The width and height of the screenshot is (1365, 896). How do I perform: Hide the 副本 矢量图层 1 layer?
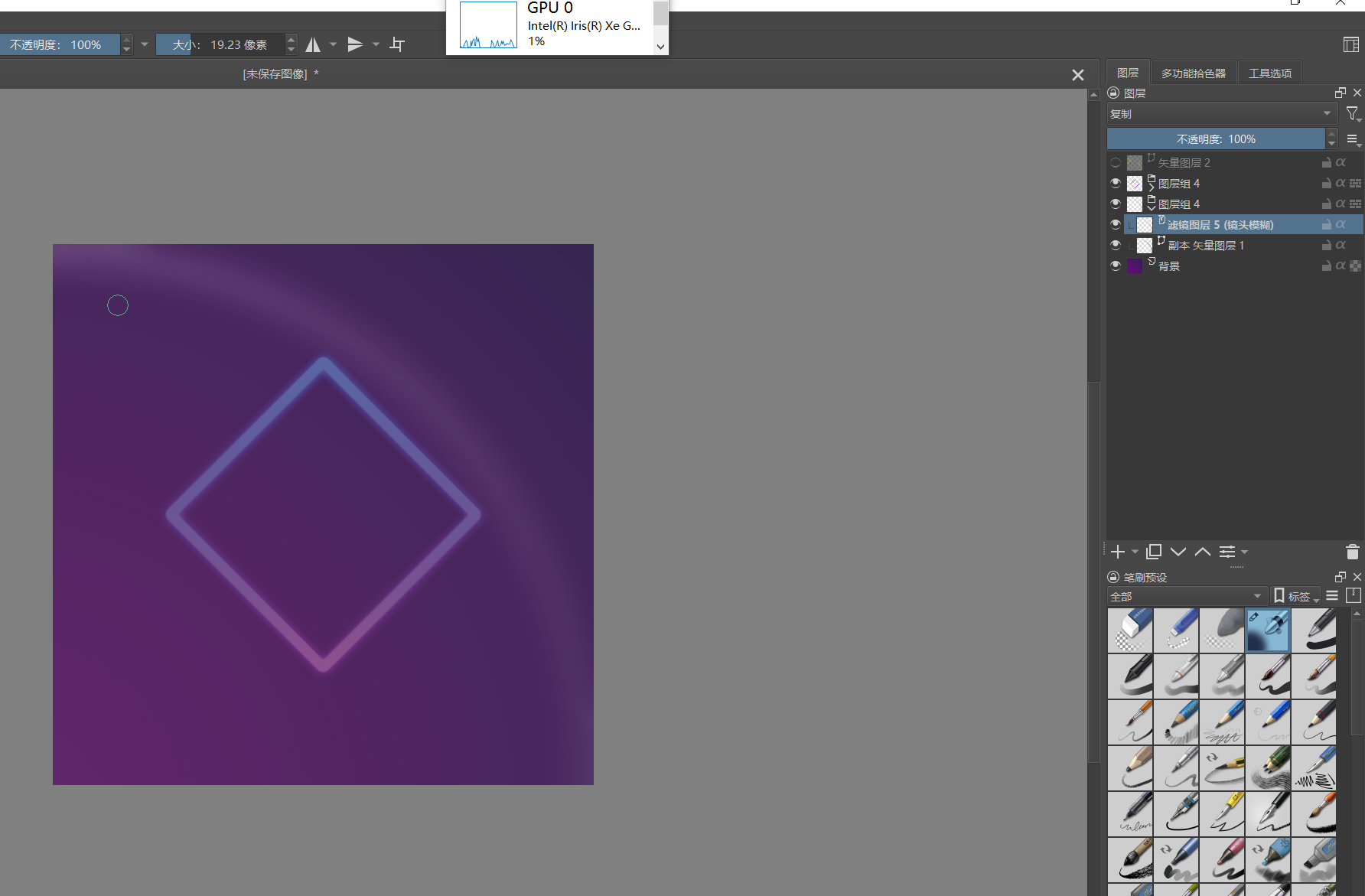(1116, 245)
